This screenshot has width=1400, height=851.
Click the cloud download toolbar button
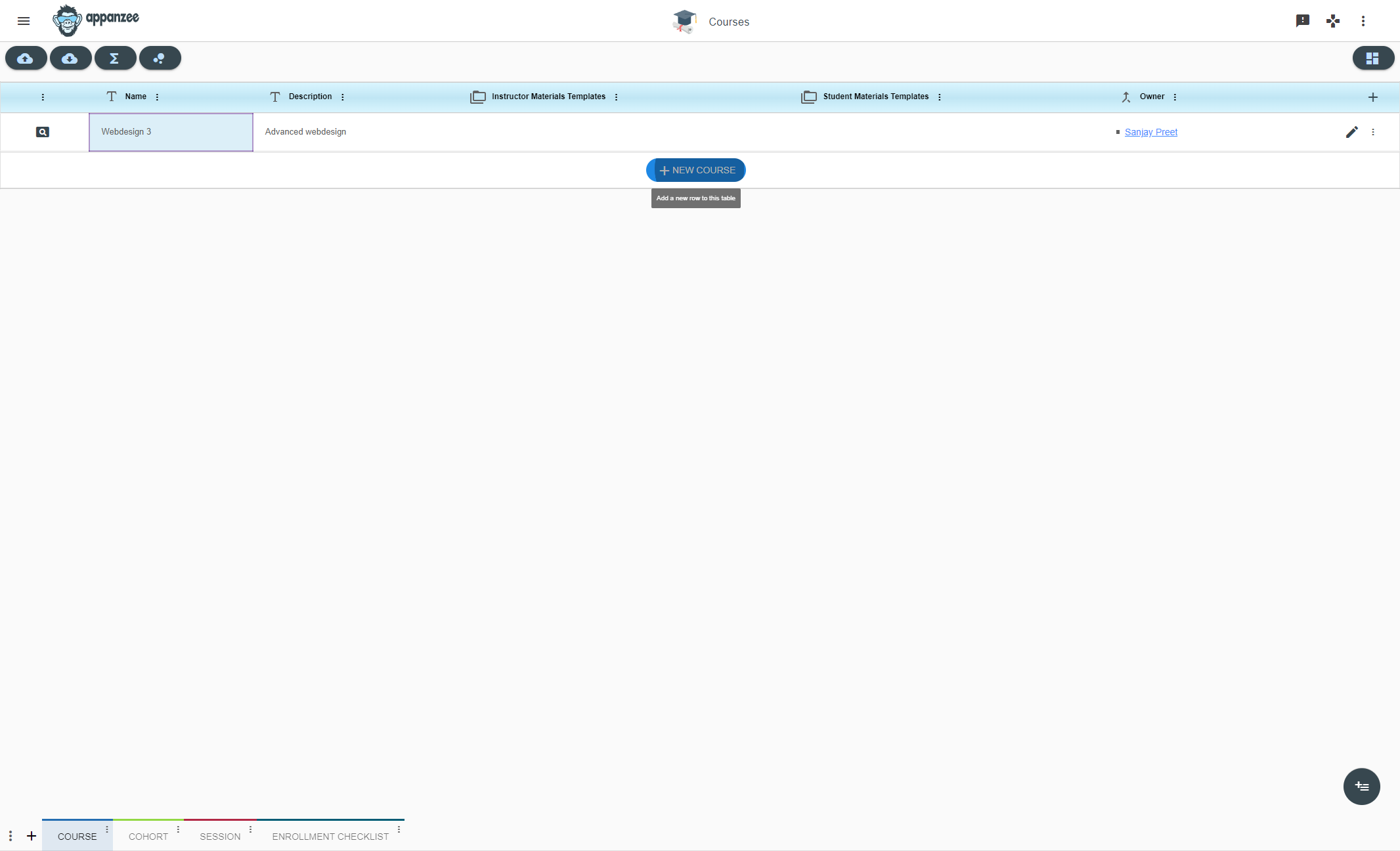[x=70, y=58]
